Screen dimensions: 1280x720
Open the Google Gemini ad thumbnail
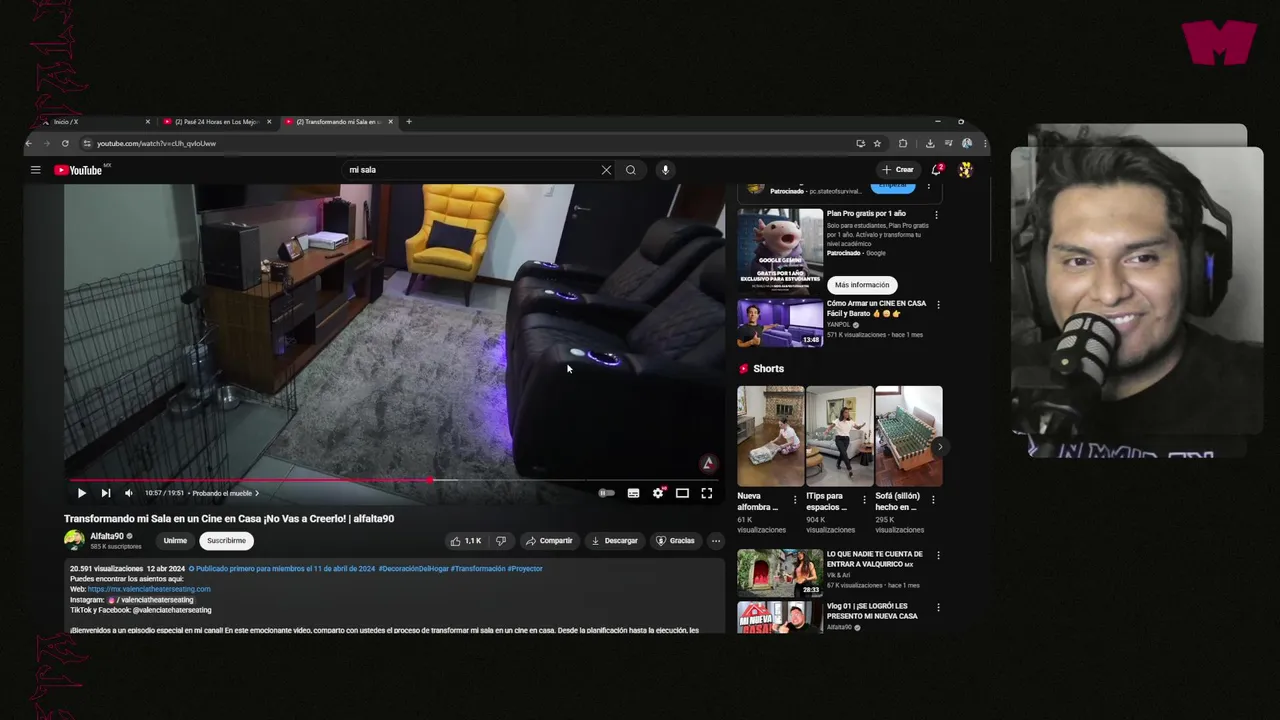point(780,250)
